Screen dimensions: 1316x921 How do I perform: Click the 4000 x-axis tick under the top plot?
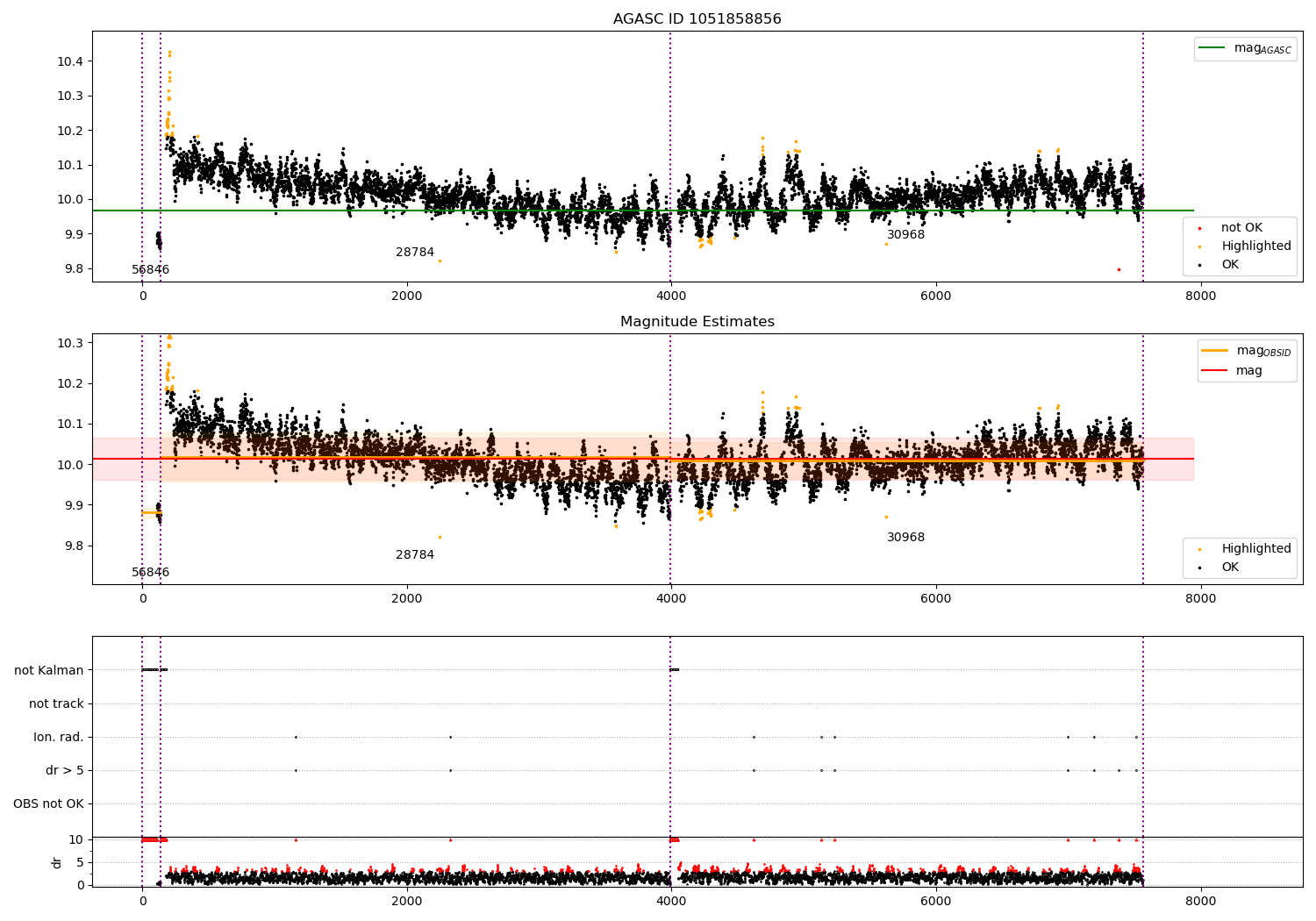[x=671, y=296]
